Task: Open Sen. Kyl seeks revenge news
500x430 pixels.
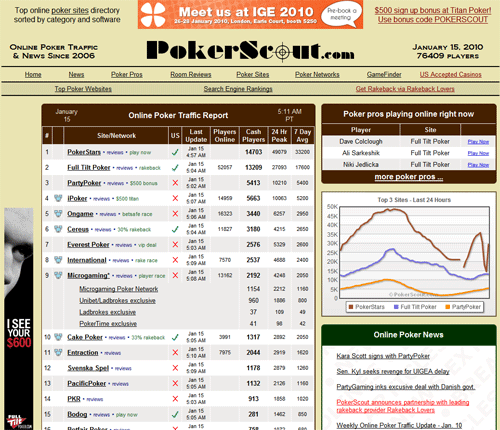Action: [393, 371]
